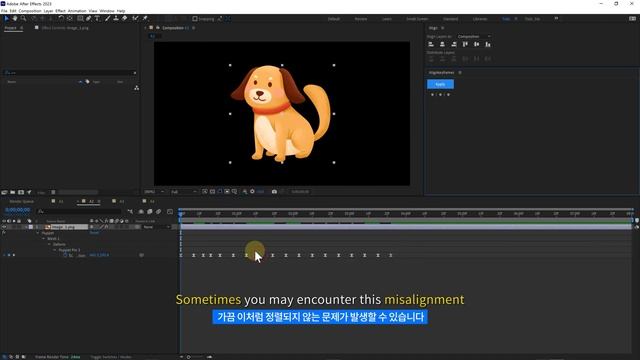This screenshot has width=640, height=360.
Task: Select the Hand tool
Action: (x=15, y=18)
